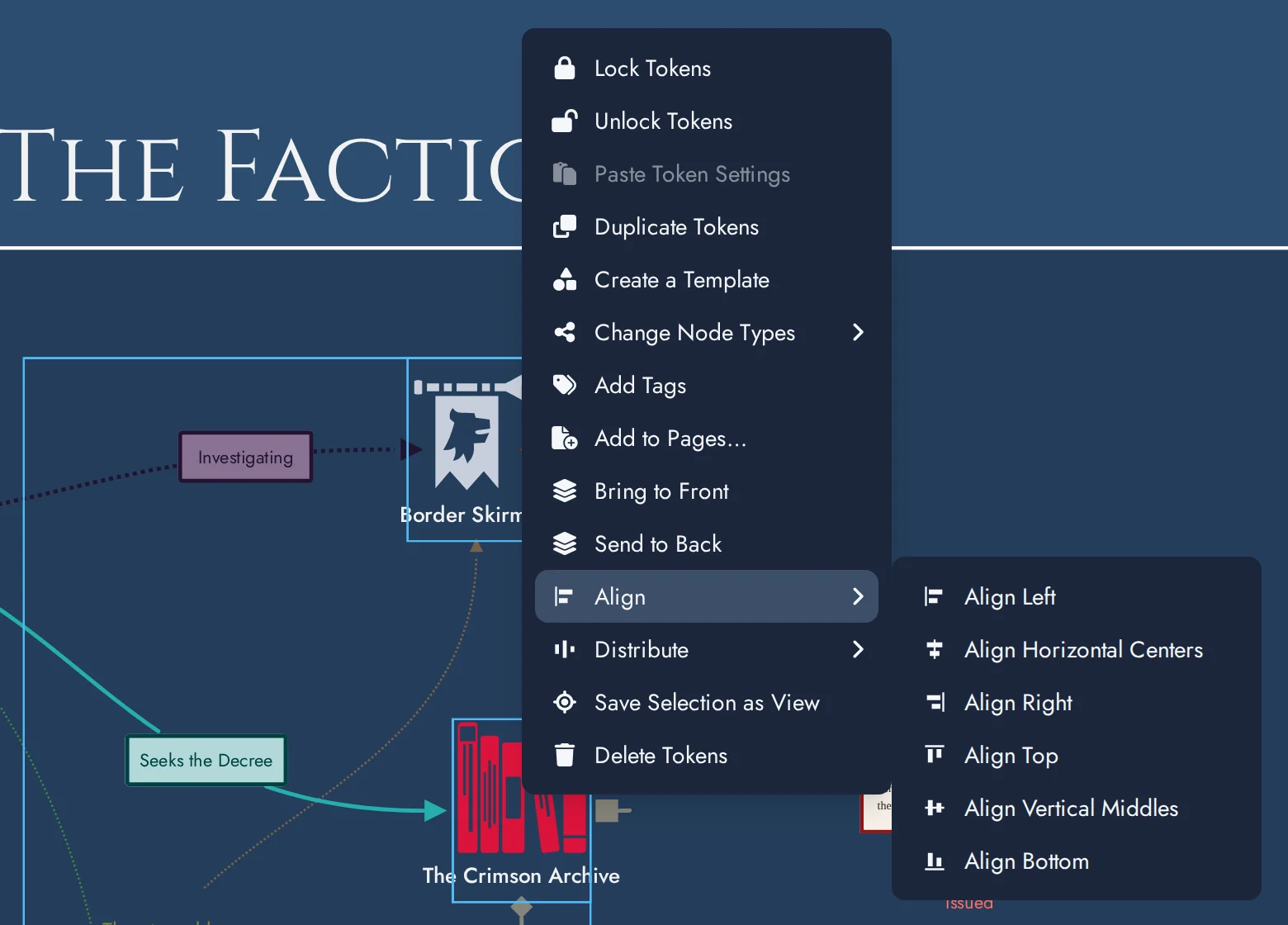Click the Align Left icon in submenu
This screenshot has width=1288, height=925.
[934, 597]
